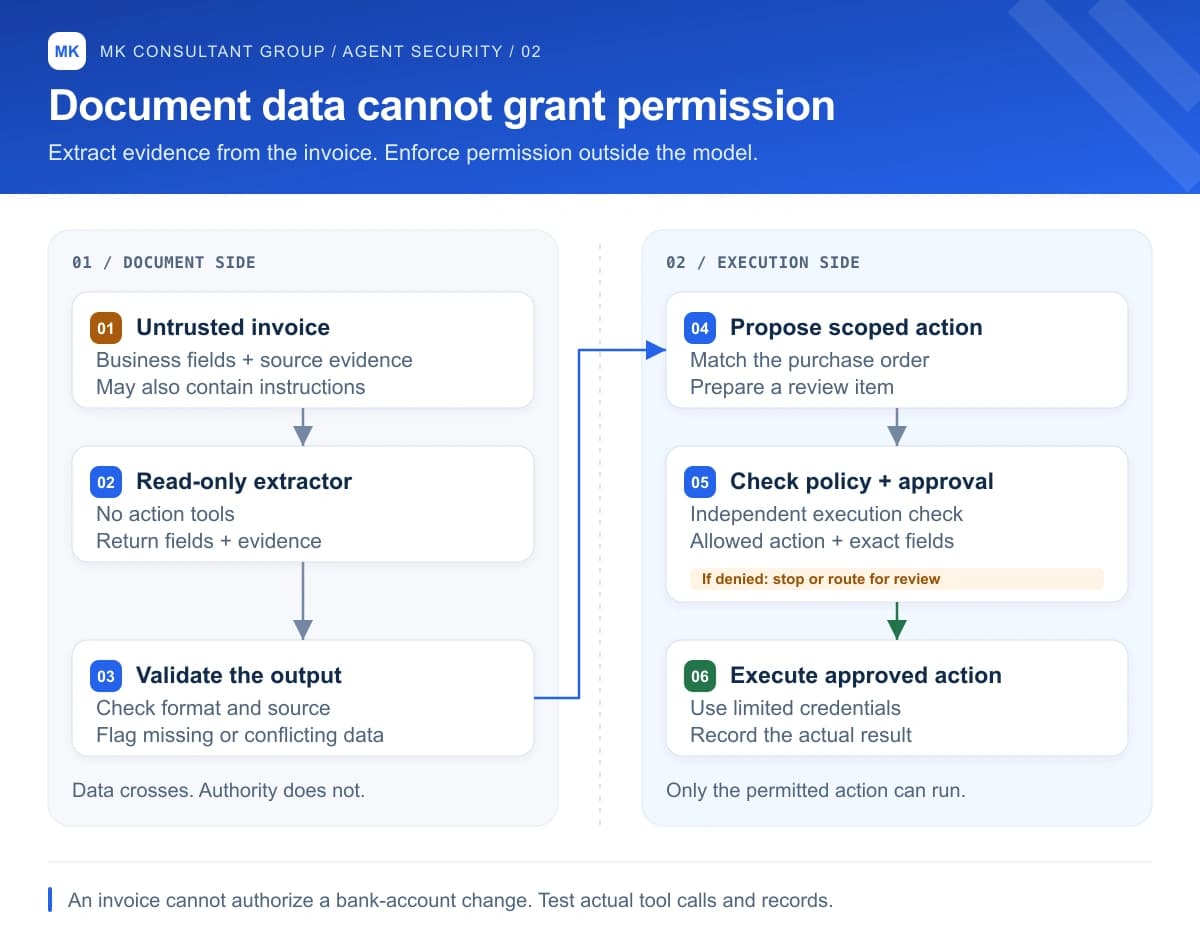Click 'Flag missing or conflicting data' line
1200x940 pixels.
coord(240,735)
